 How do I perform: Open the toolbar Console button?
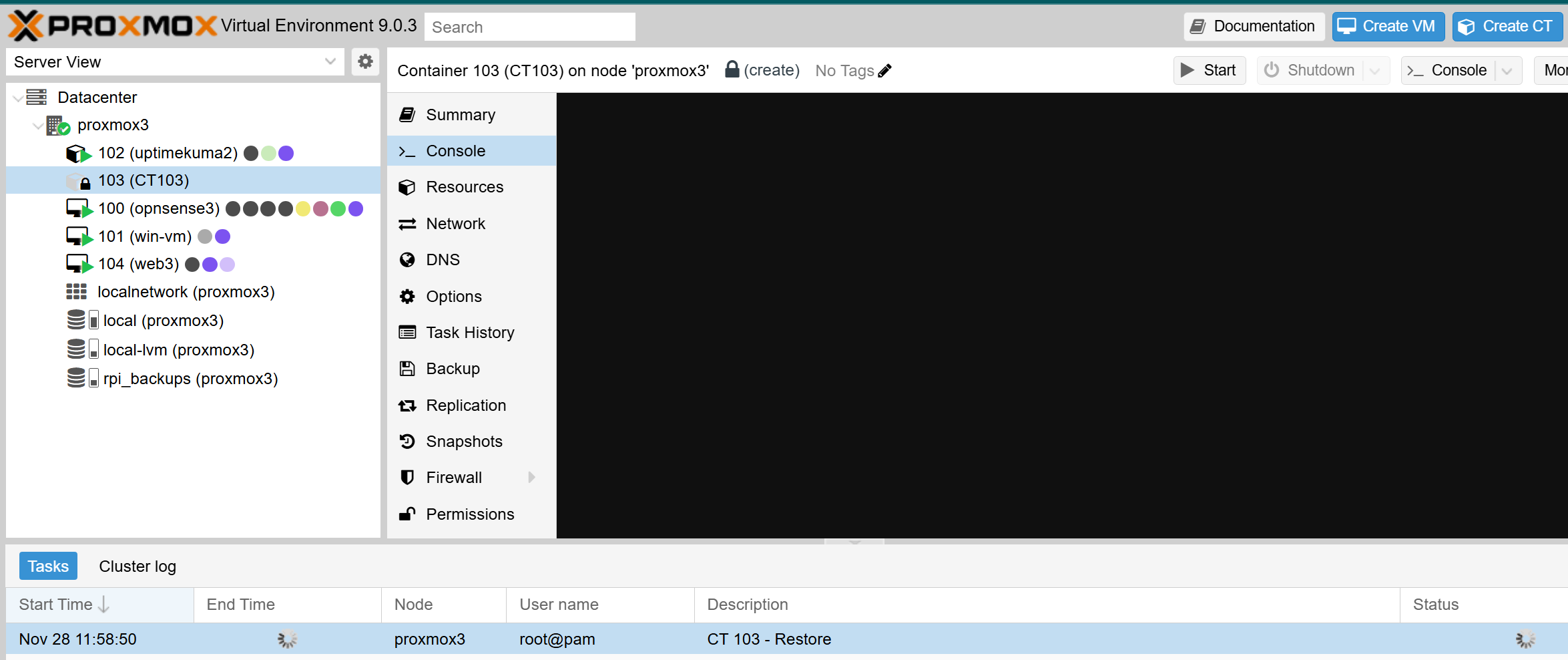1448,71
